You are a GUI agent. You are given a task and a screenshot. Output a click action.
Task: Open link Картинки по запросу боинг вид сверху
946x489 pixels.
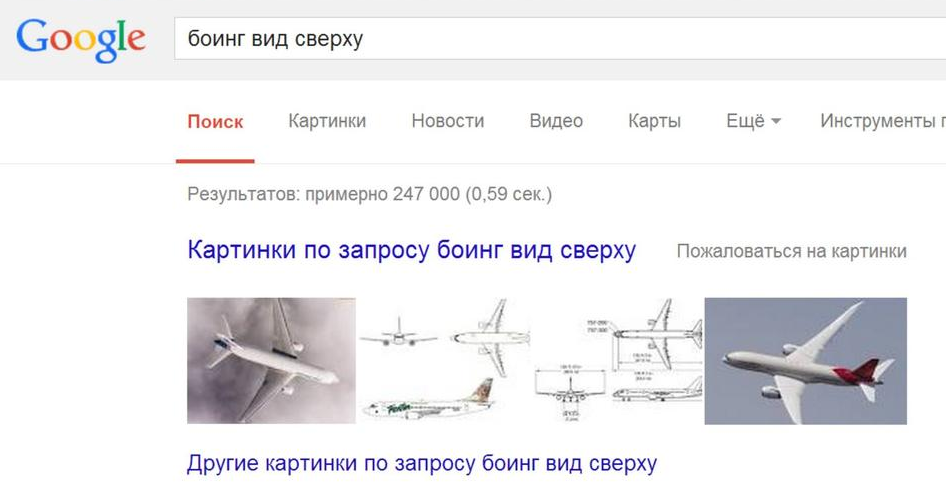pos(411,250)
